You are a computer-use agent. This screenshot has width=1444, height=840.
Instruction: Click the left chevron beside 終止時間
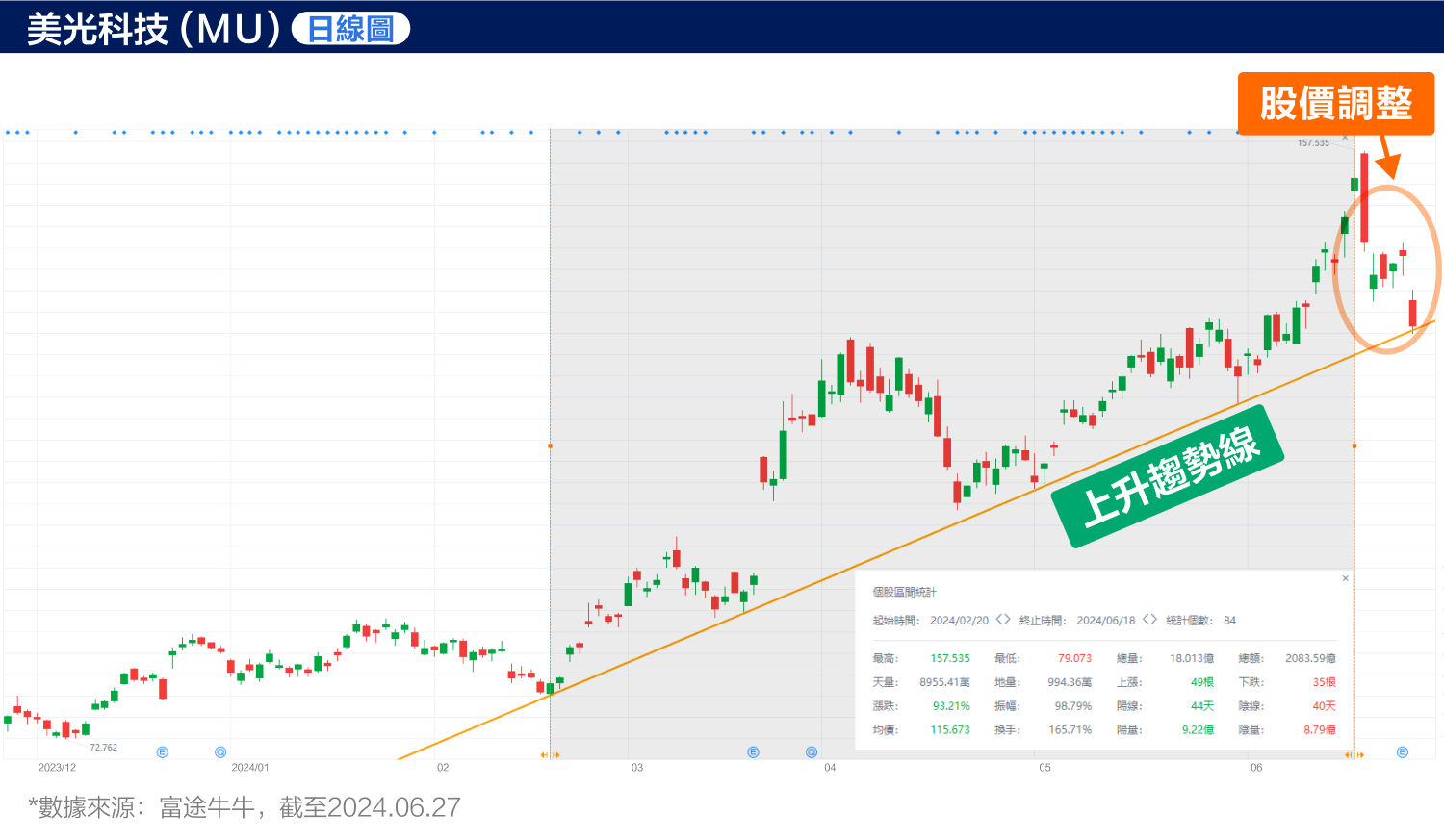(1145, 620)
